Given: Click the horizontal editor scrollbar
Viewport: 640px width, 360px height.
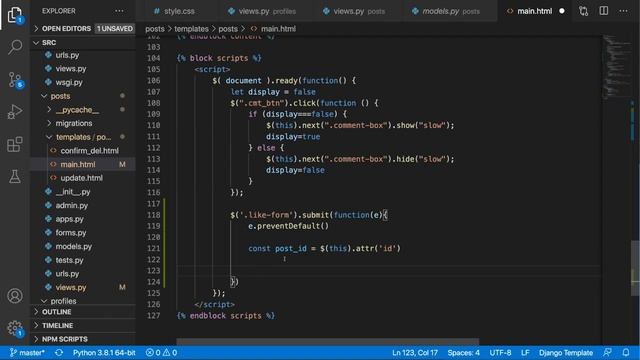Looking at the screenshot, I should tap(327, 341).
